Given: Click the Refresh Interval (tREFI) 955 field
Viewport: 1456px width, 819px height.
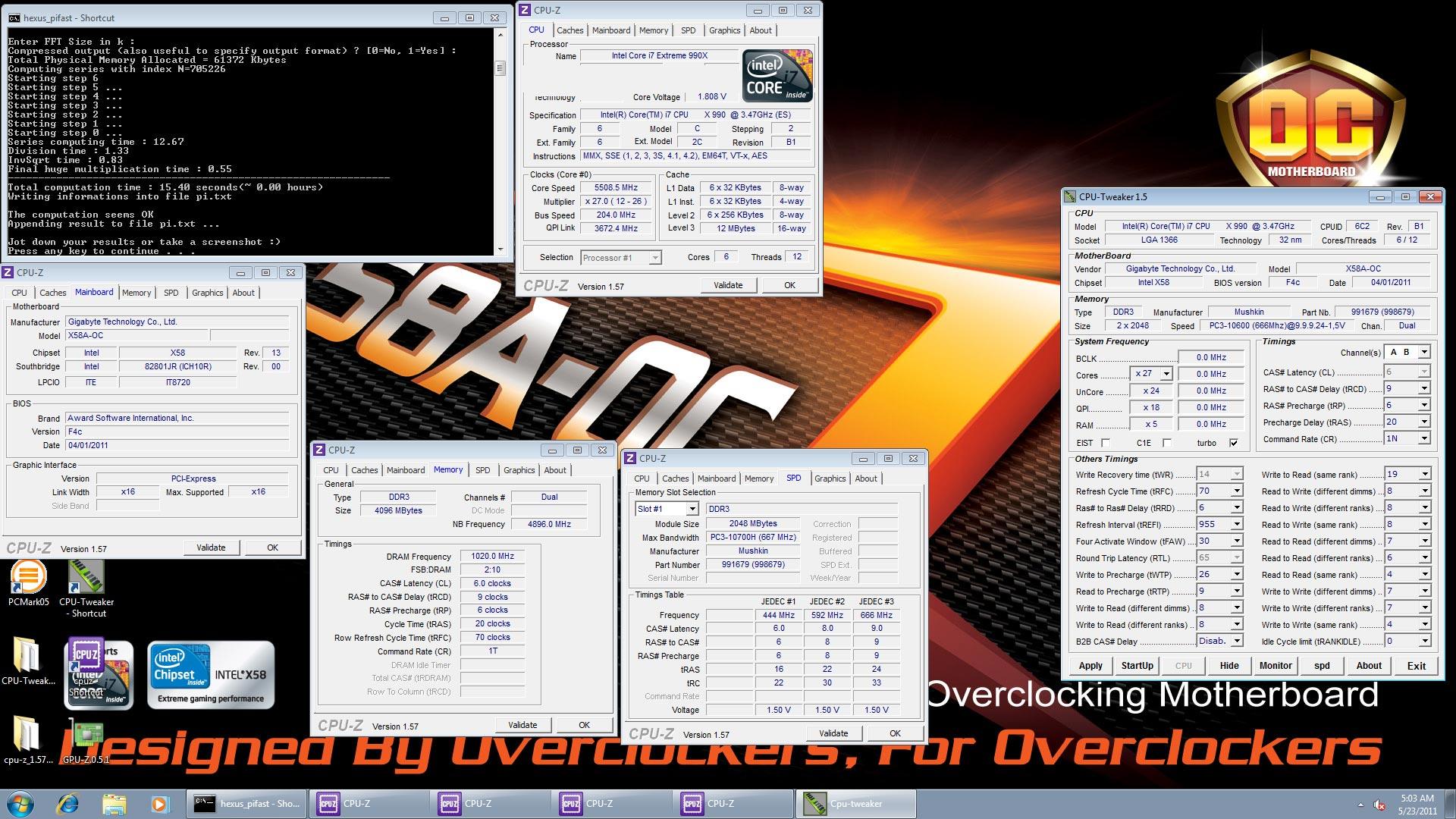Looking at the screenshot, I should (1213, 524).
